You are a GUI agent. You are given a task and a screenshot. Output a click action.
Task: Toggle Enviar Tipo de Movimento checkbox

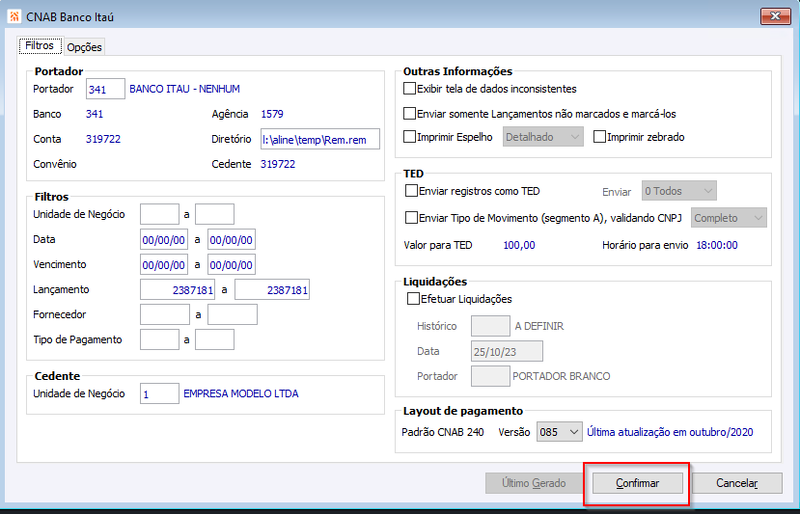coord(411,218)
